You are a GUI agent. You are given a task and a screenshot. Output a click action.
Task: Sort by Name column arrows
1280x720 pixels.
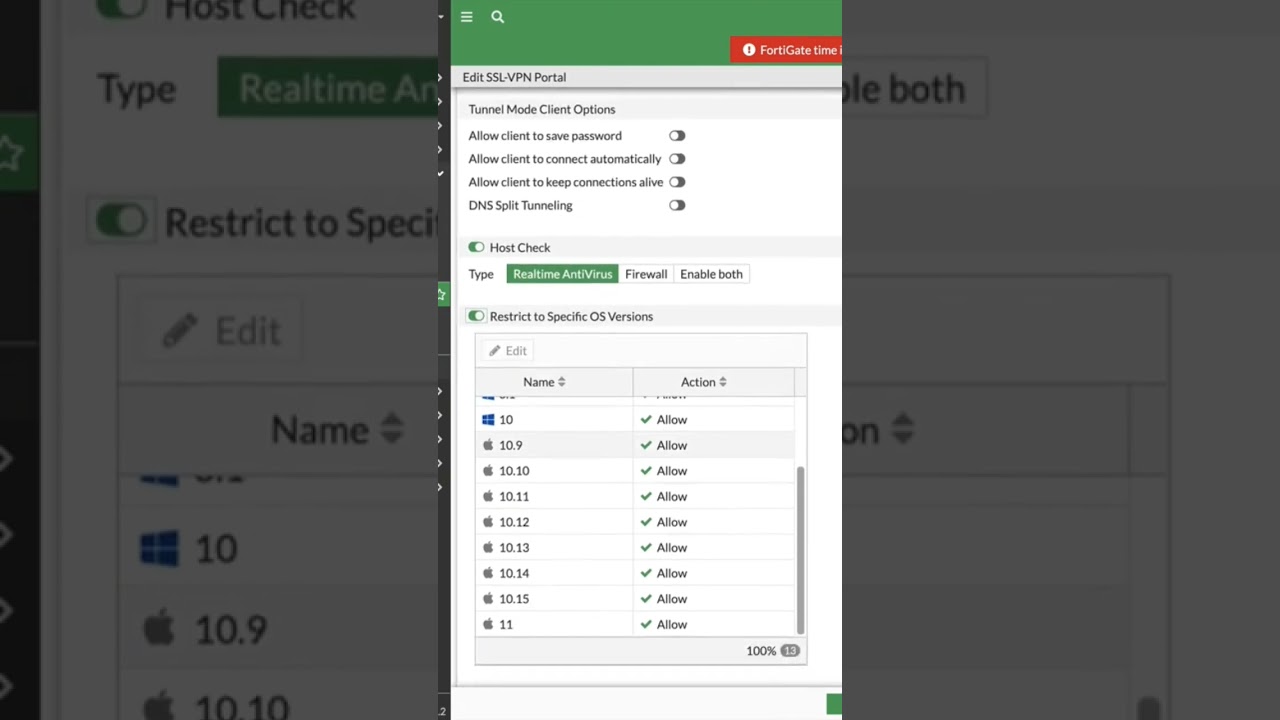[x=562, y=382]
